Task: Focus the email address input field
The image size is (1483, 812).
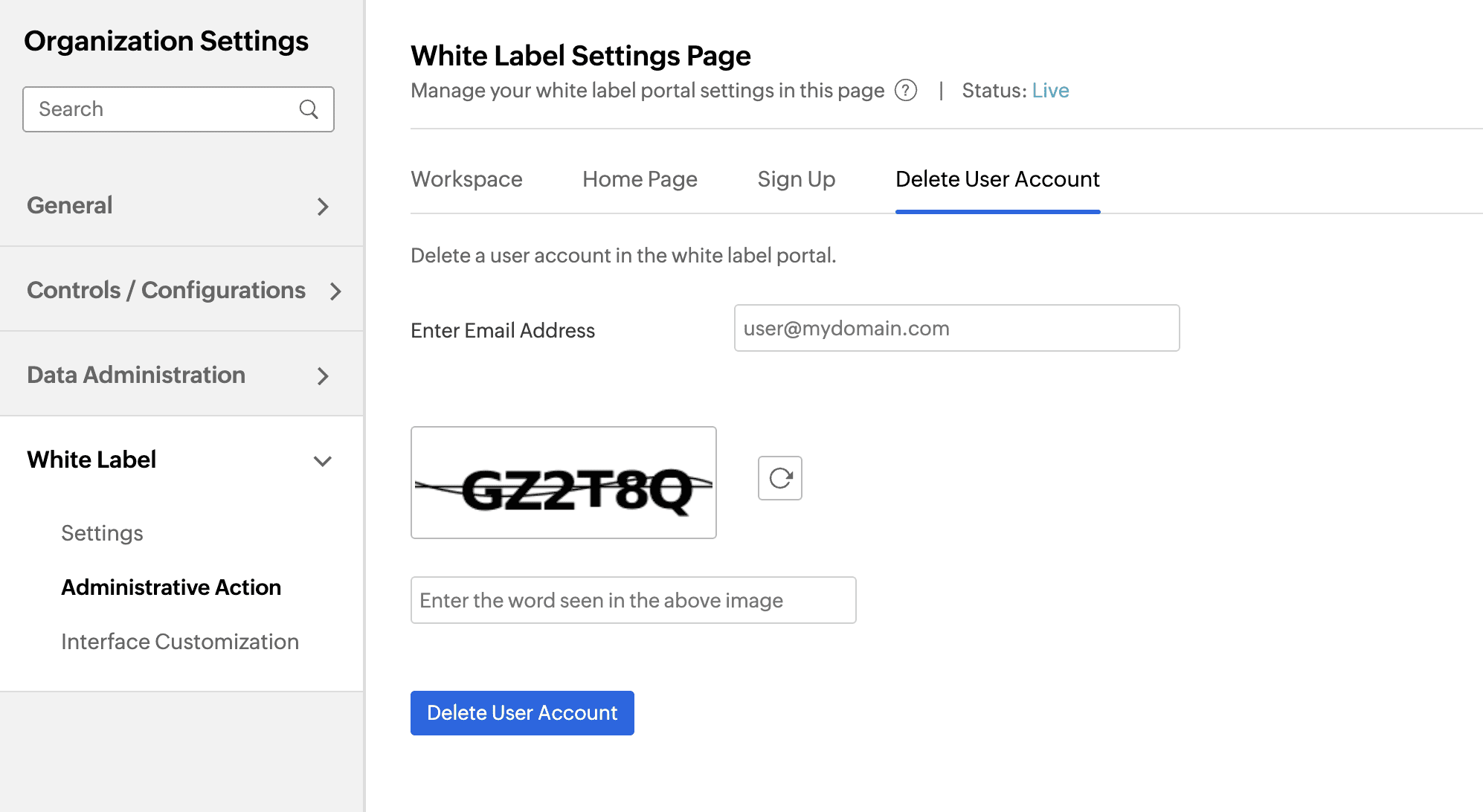Action: [956, 328]
